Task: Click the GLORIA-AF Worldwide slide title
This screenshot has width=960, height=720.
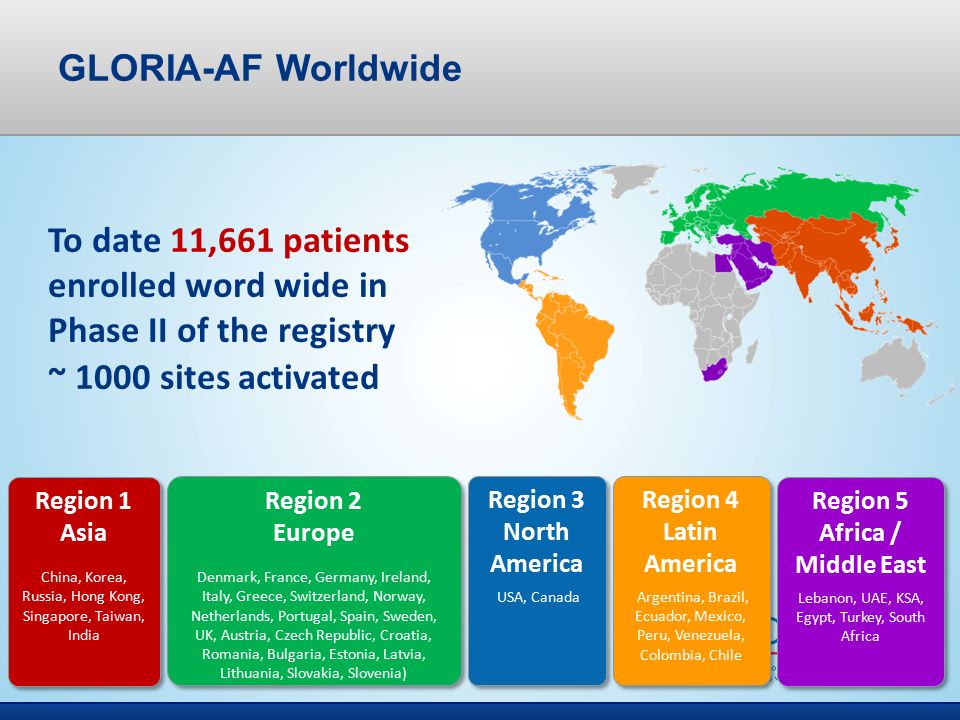Action: 260,67
